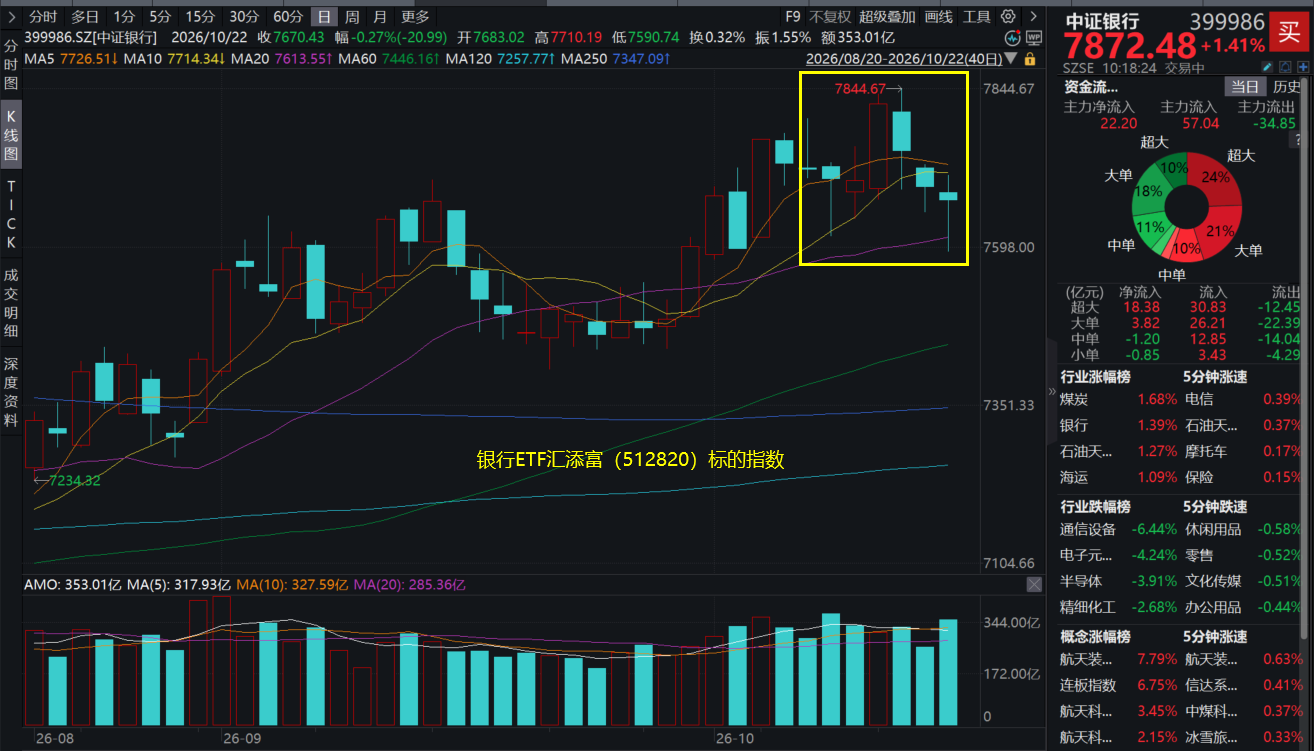Open the 更多 periods menu
This screenshot has width=1314, height=751.
[415, 16]
